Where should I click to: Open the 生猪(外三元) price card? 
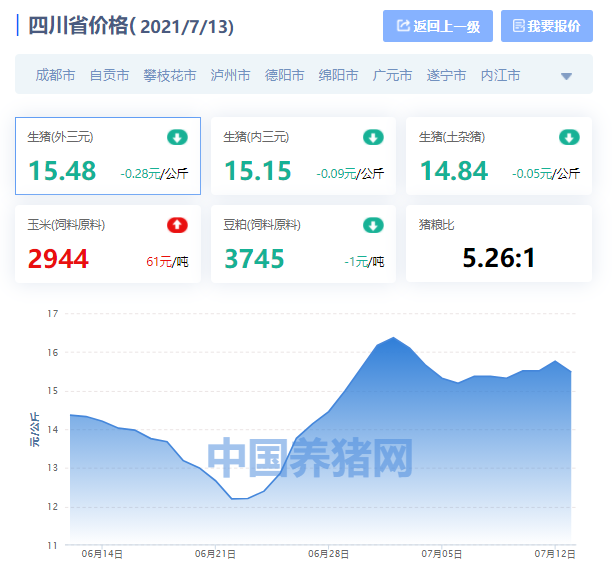coord(108,156)
